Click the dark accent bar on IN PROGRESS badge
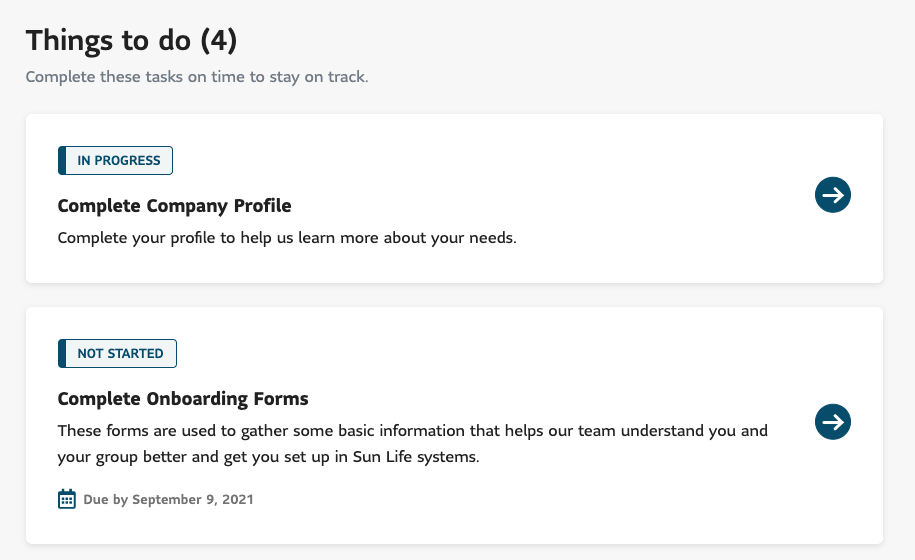Image resolution: width=915 pixels, height=560 pixels. [62, 160]
